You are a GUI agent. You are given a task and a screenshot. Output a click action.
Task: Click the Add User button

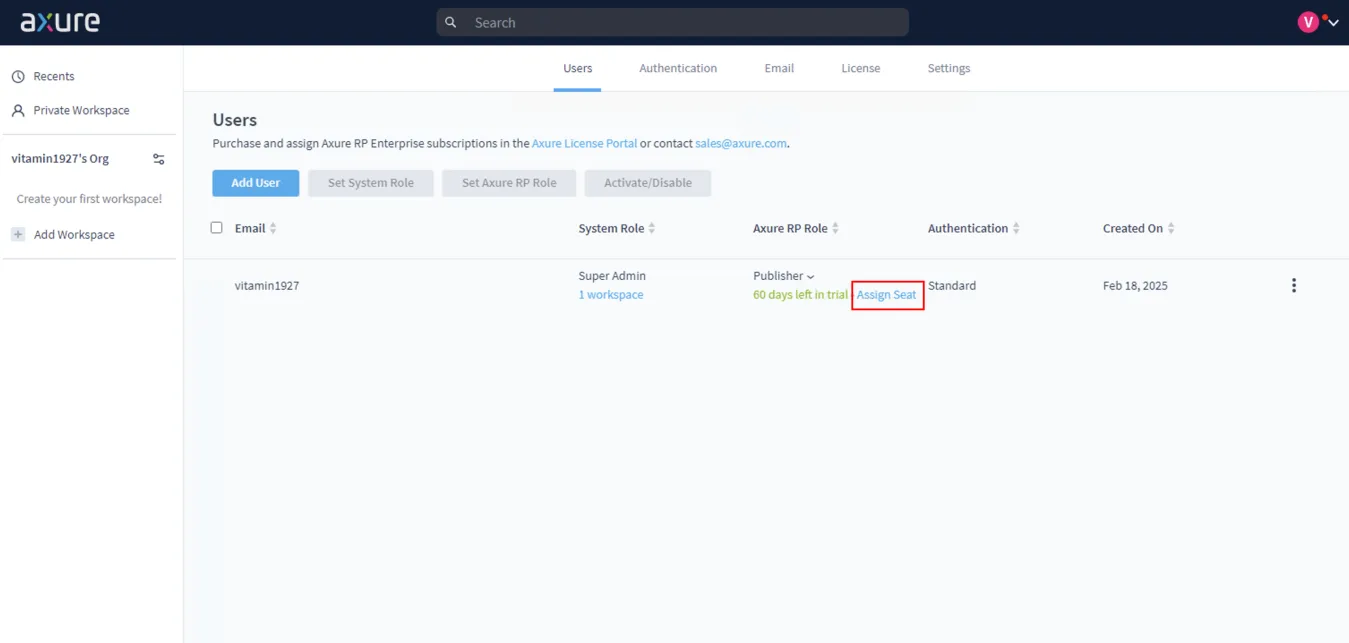pyautogui.click(x=255, y=183)
